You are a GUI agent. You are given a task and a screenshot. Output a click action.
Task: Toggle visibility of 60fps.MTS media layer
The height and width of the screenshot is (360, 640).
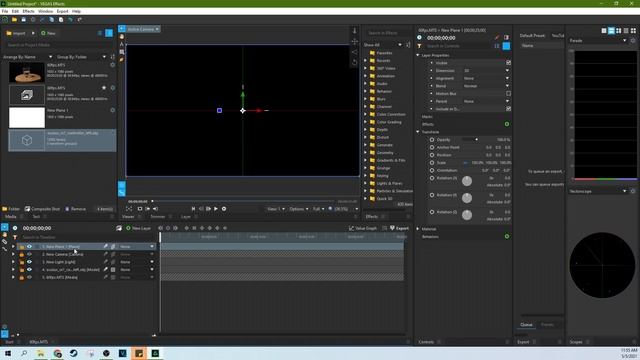(29, 278)
